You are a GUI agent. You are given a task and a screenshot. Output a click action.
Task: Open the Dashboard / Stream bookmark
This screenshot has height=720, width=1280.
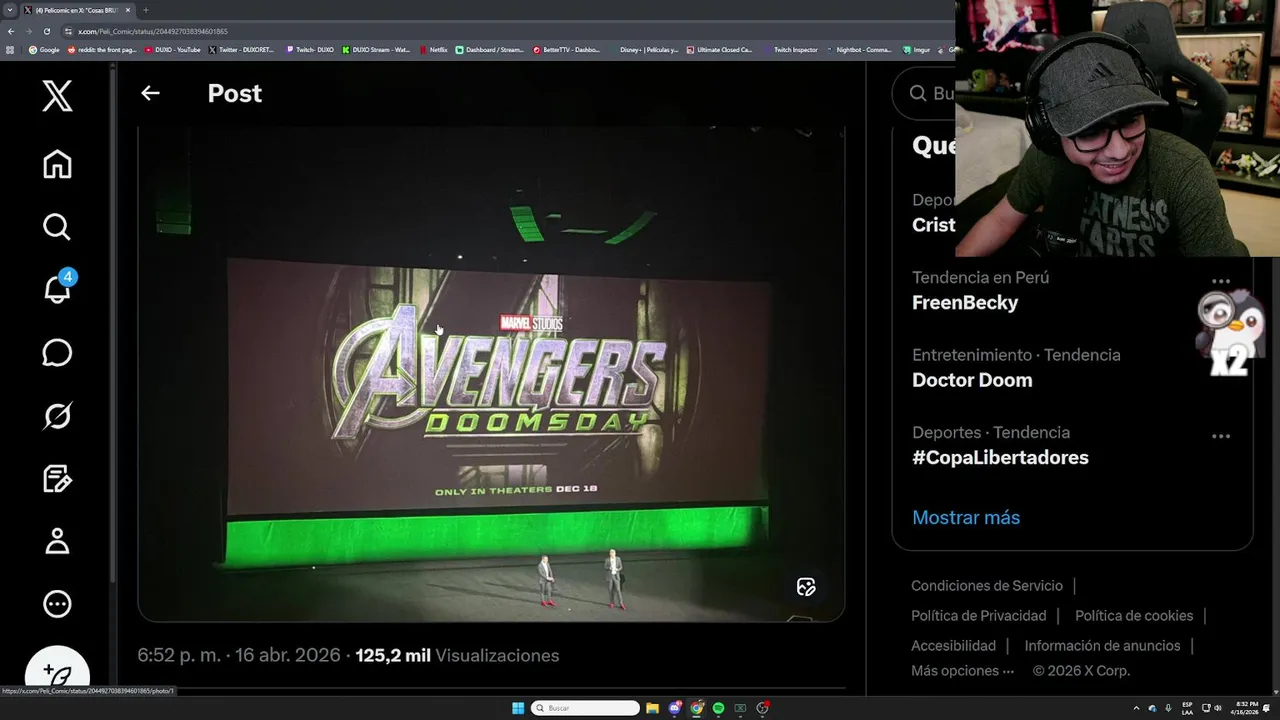(490, 50)
